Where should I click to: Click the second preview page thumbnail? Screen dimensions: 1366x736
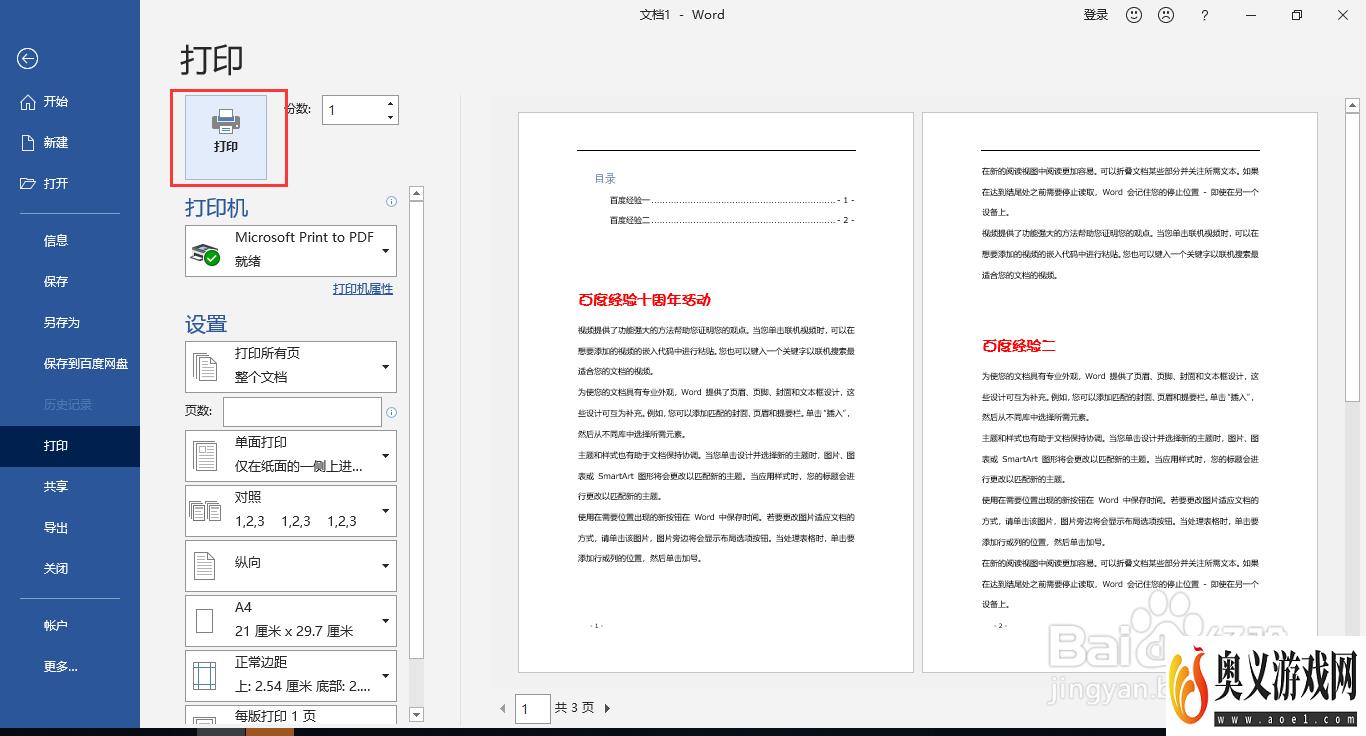click(x=1120, y=392)
